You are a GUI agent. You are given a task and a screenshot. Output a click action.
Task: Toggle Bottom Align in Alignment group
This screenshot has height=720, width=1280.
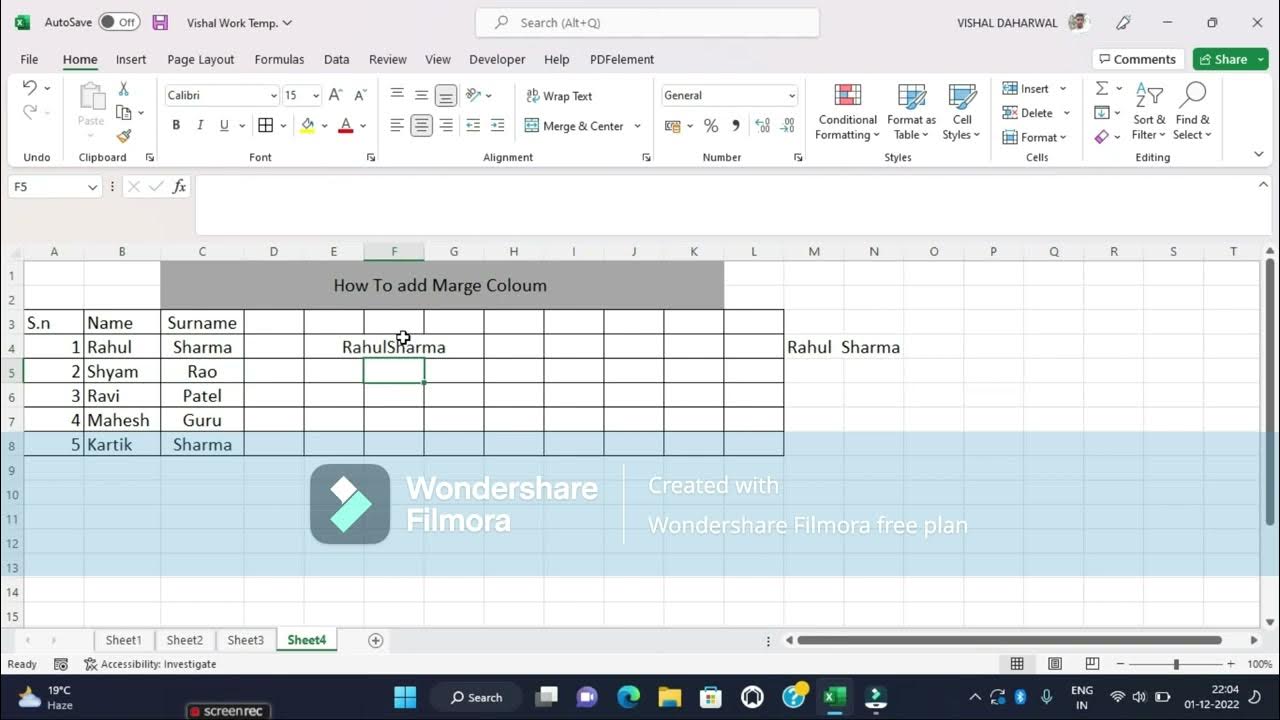(x=446, y=95)
